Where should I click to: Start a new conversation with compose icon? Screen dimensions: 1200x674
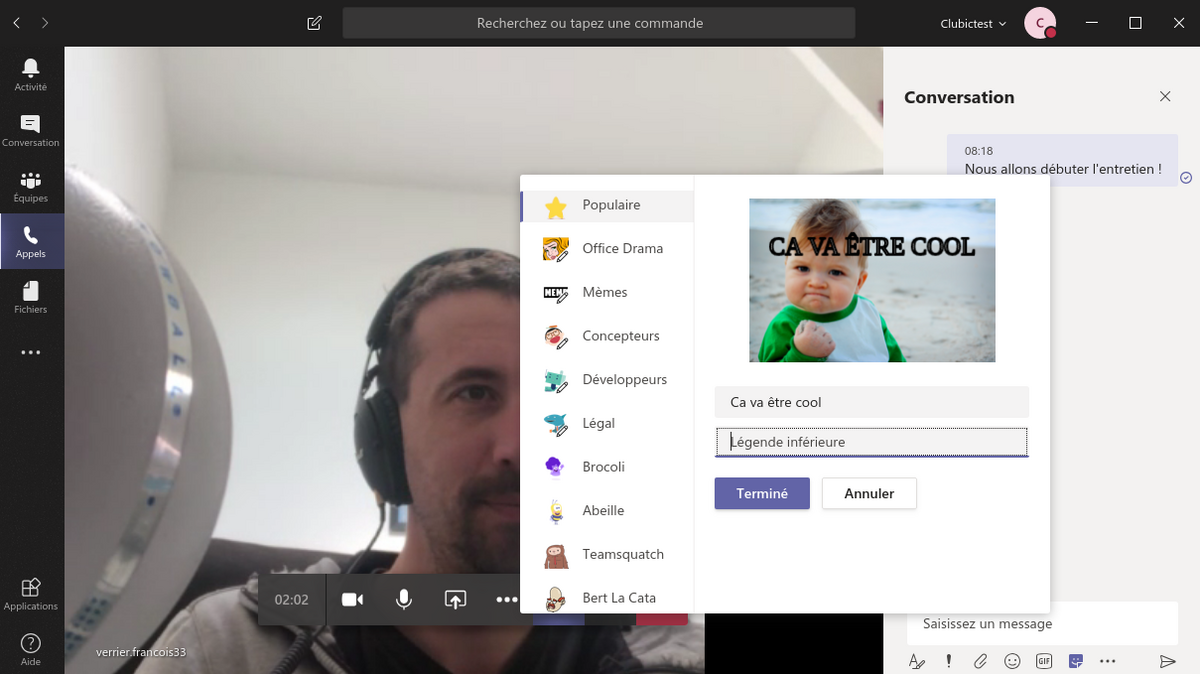[314, 23]
